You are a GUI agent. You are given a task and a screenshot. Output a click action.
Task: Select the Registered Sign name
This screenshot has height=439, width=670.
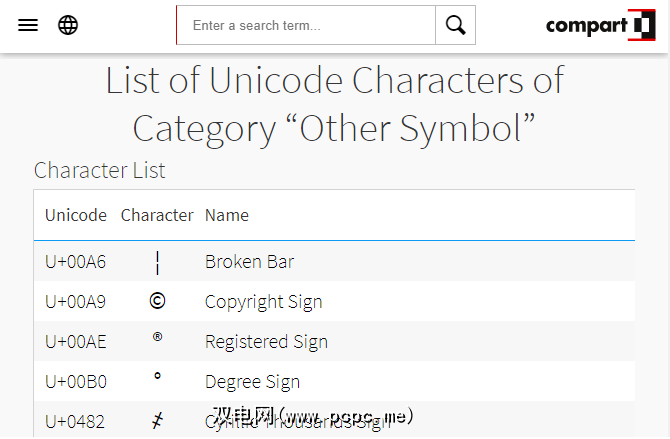(266, 342)
